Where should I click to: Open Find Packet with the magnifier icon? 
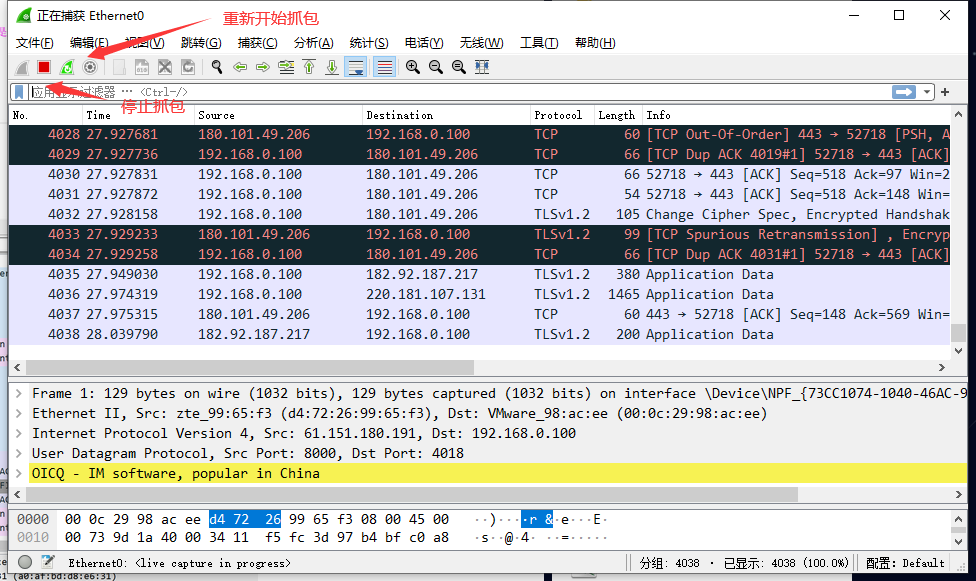click(217, 67)
